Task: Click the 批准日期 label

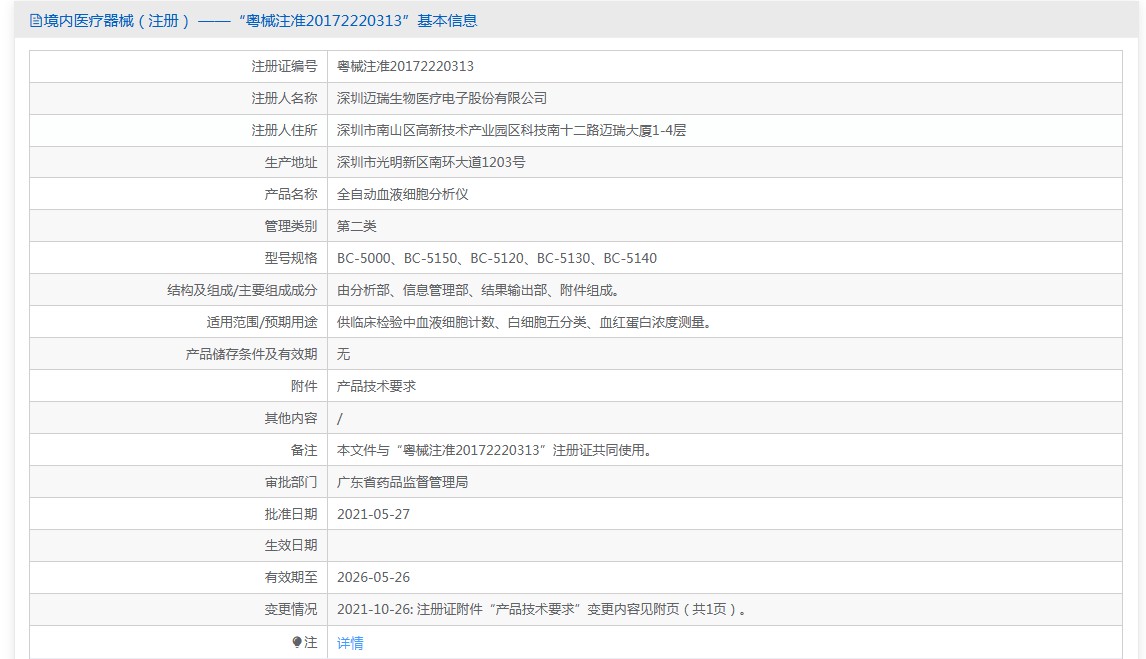Action: (x=291, y=514)
